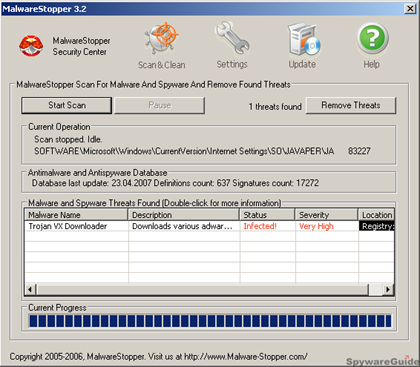This screenshot has width=420, height=367.
Task: Click the 'Update' label text
Action: [302, 64]
